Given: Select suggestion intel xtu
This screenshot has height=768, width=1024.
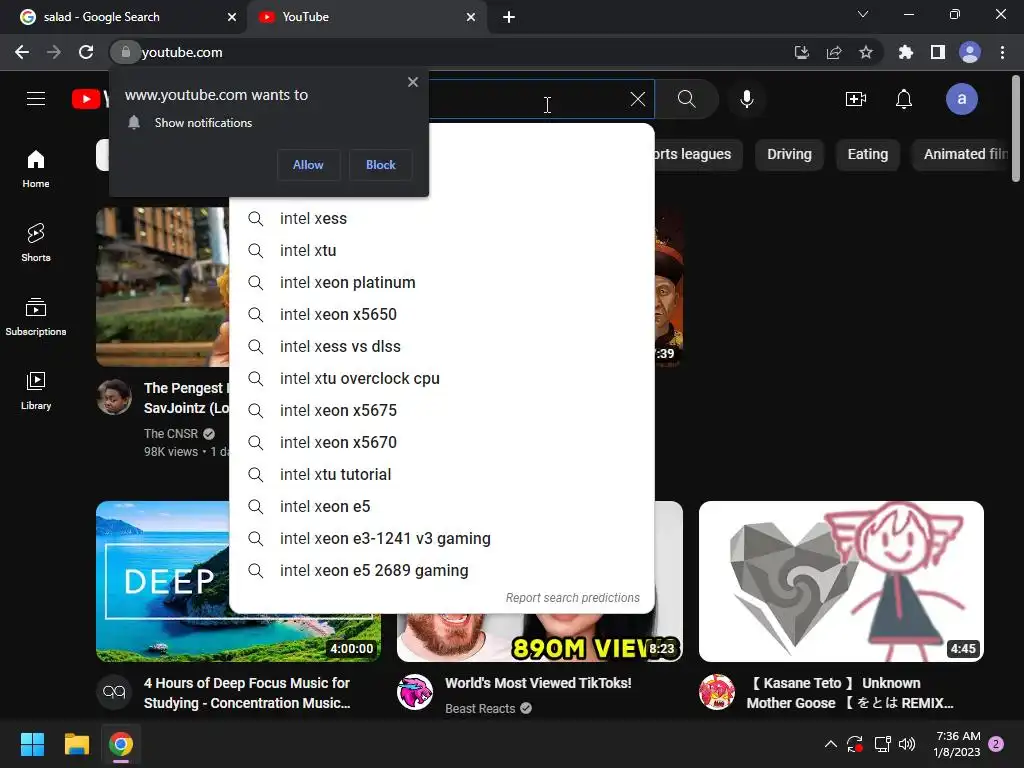Looking at the screenshot, I should click(441, 251).
